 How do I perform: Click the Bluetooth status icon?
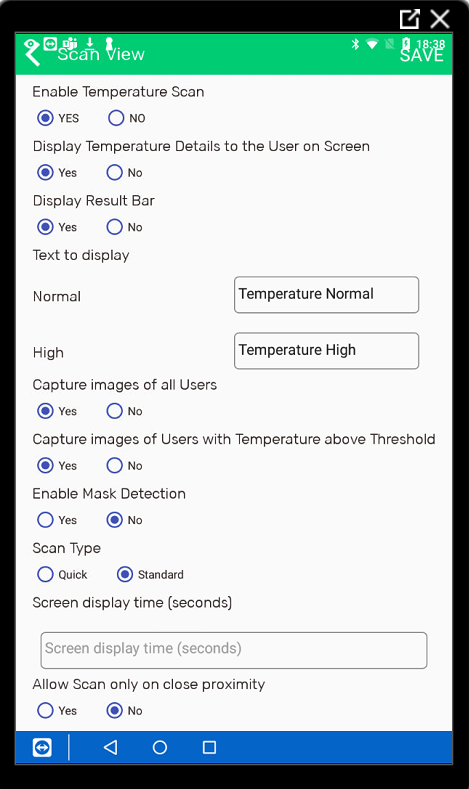point(355,44)
